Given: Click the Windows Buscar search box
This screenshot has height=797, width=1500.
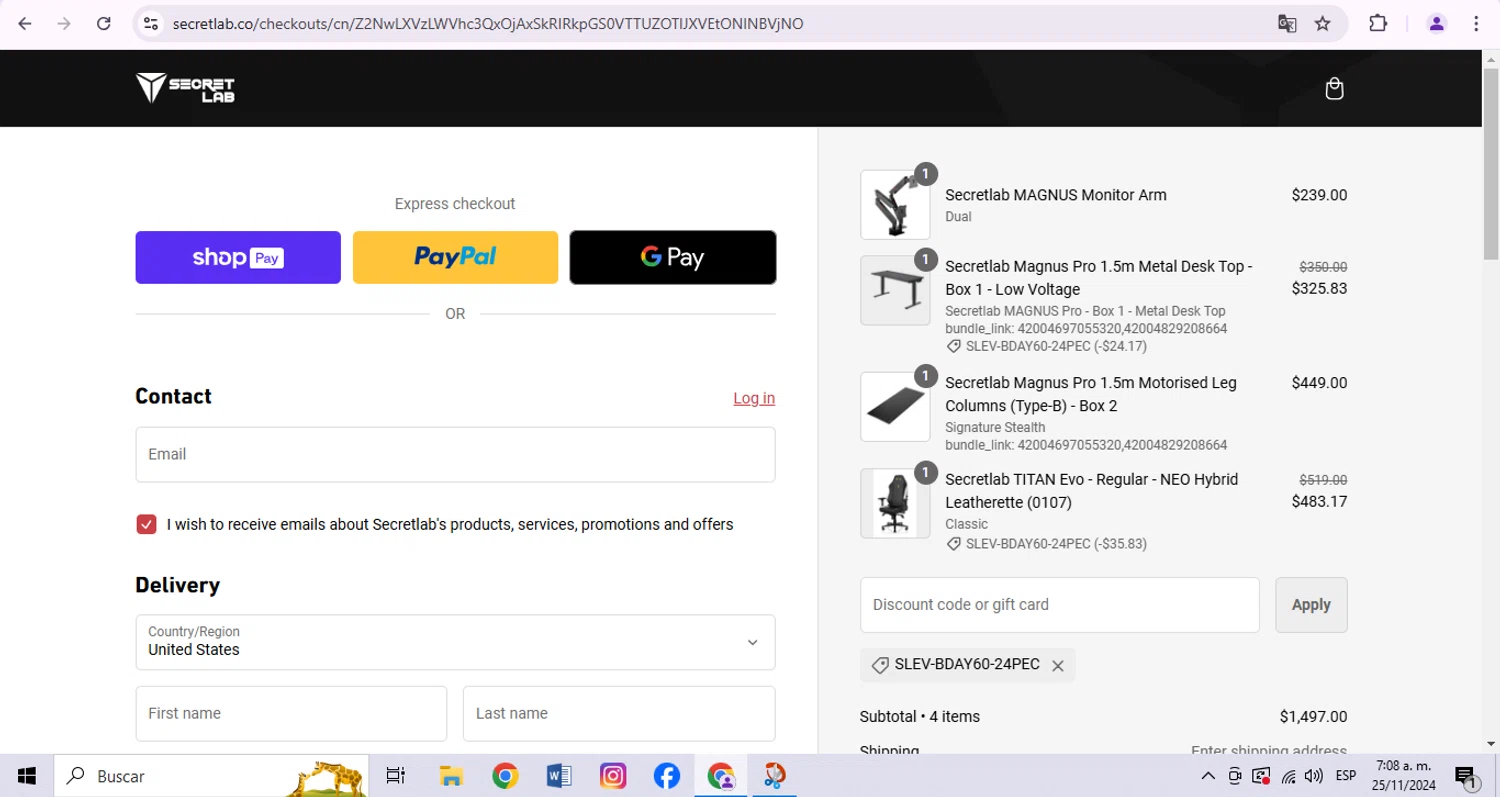Looking at the screenshot, I should [210, 776].
